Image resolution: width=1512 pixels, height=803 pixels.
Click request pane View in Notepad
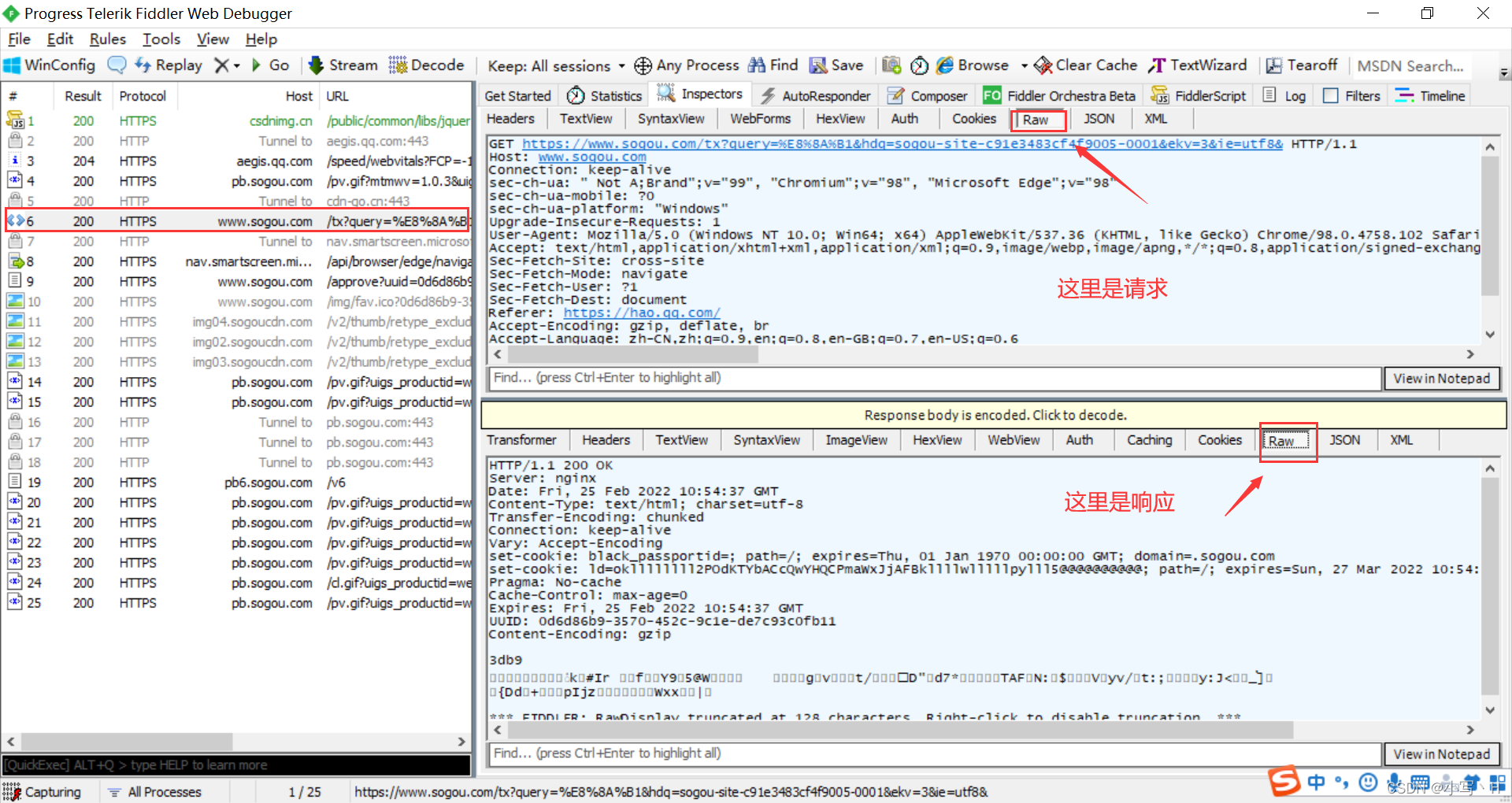[x=1441, y=379]
